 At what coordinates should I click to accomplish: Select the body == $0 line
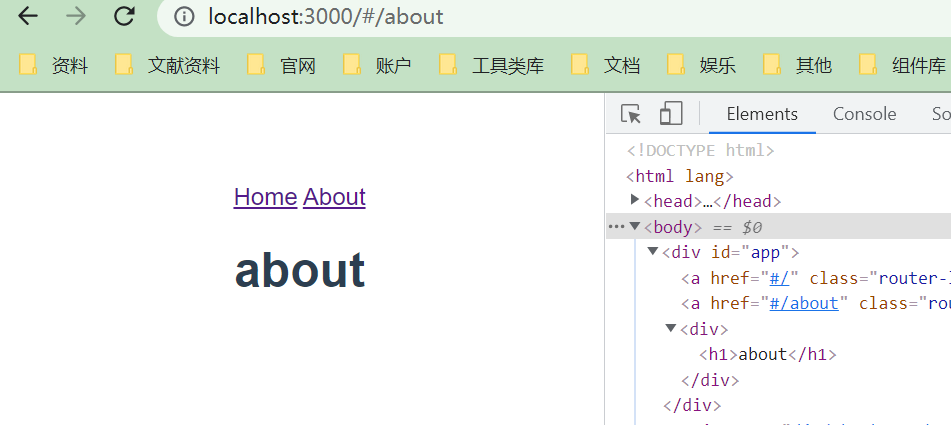click(x=779, y=227)
